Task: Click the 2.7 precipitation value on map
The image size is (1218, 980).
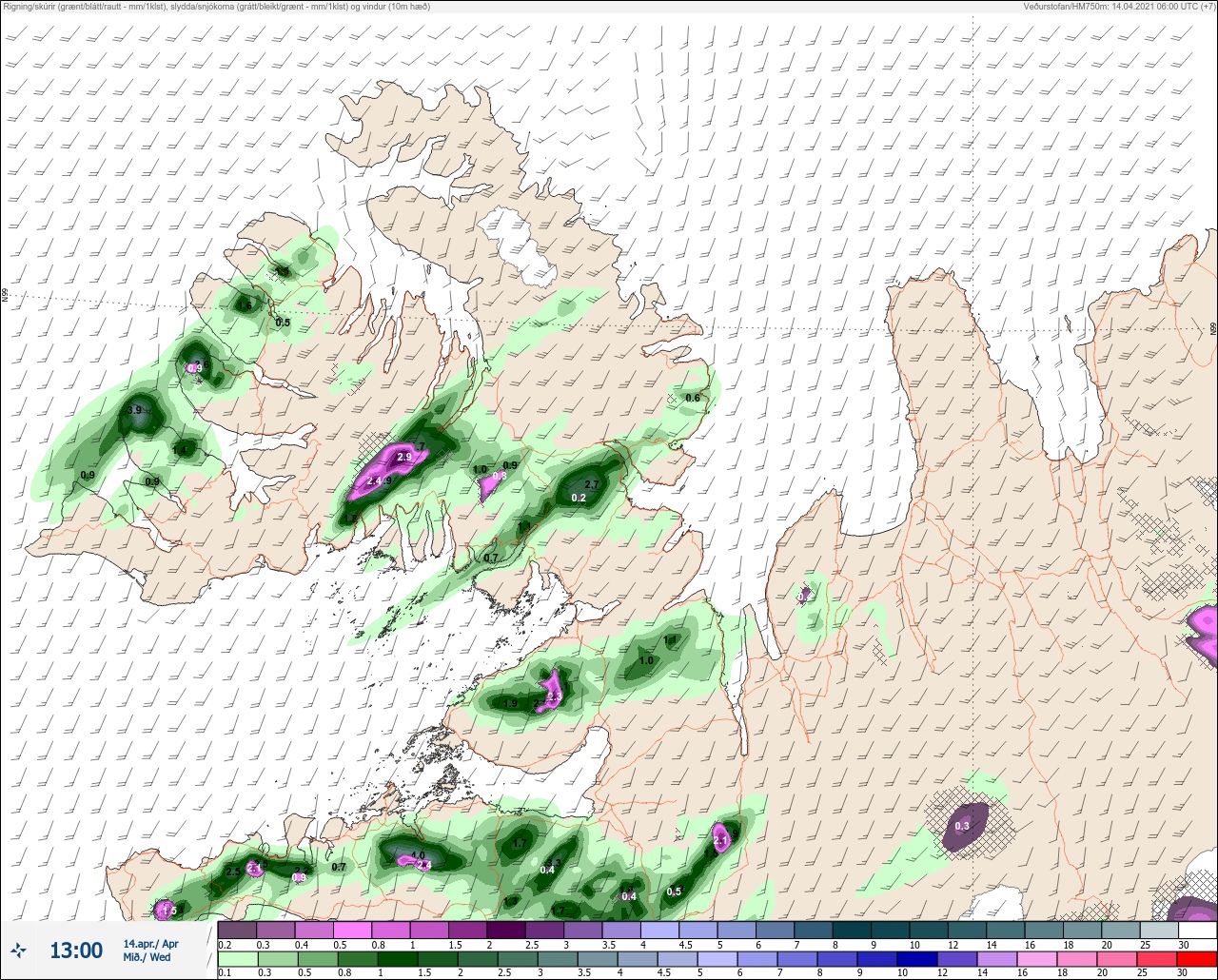Action: click(591, 484)
